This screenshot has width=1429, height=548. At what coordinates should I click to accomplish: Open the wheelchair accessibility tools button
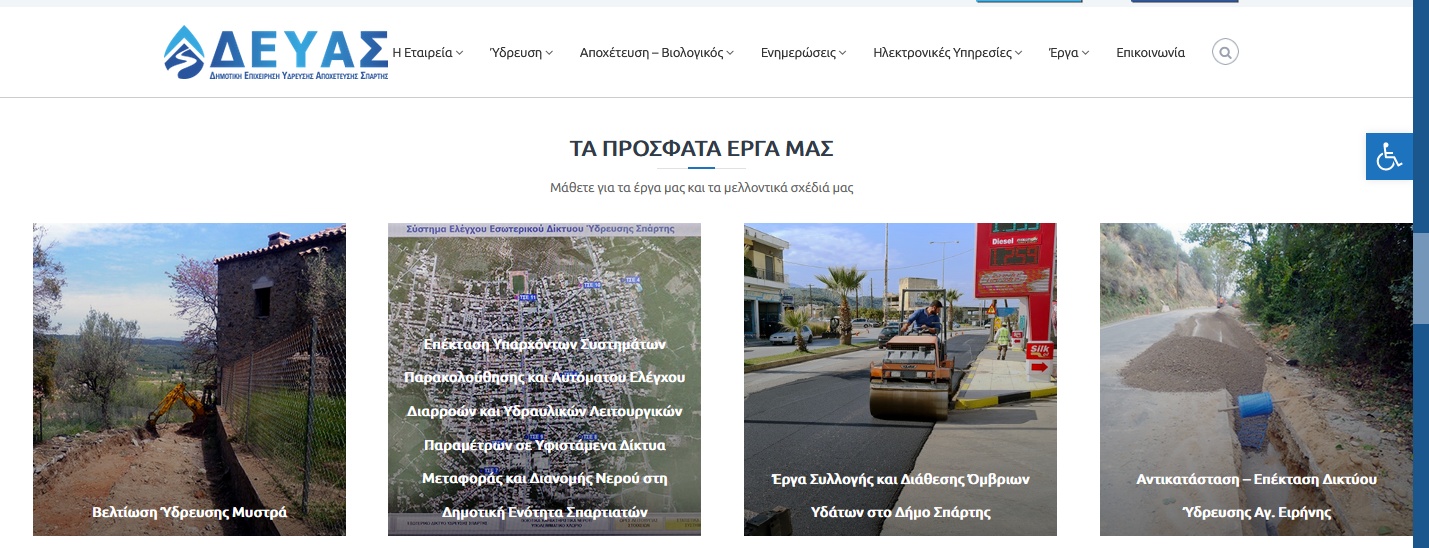[x=1389, y=157]
